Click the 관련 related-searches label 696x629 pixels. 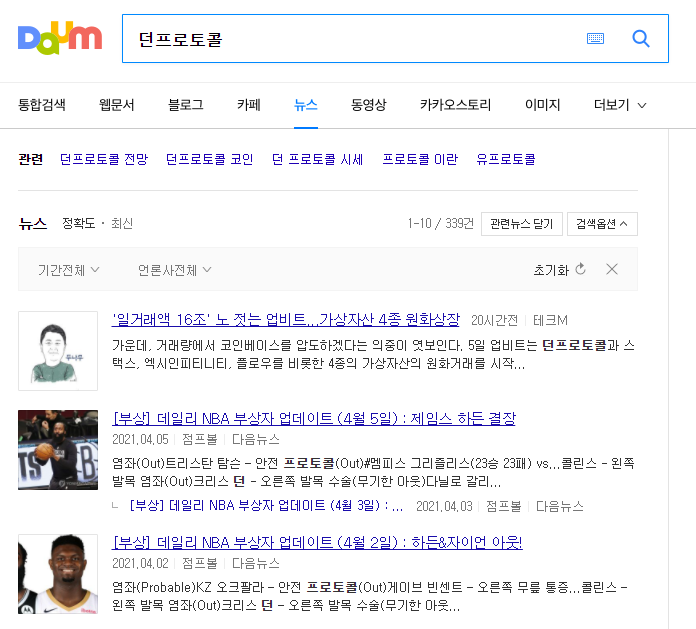(x=31, y=159)
